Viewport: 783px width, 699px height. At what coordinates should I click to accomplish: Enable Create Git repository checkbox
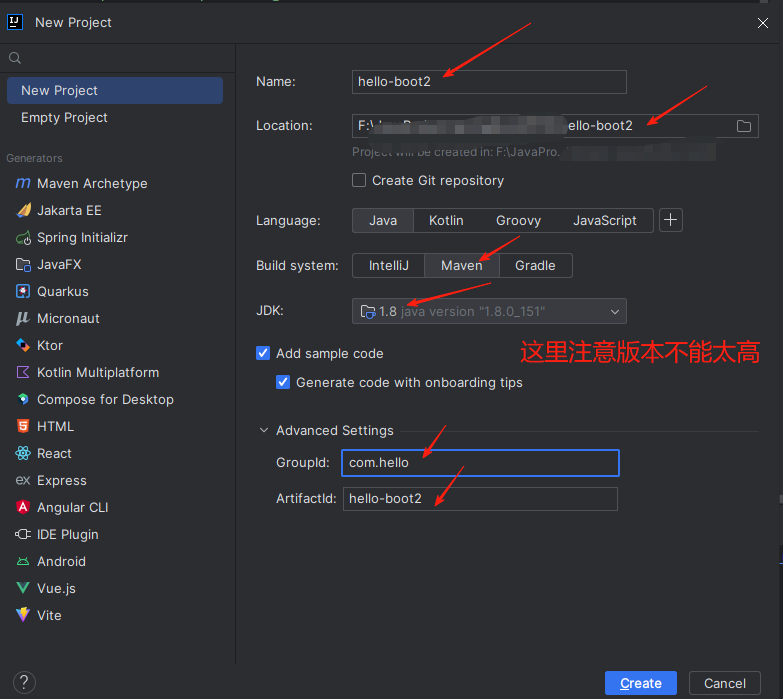359,180
